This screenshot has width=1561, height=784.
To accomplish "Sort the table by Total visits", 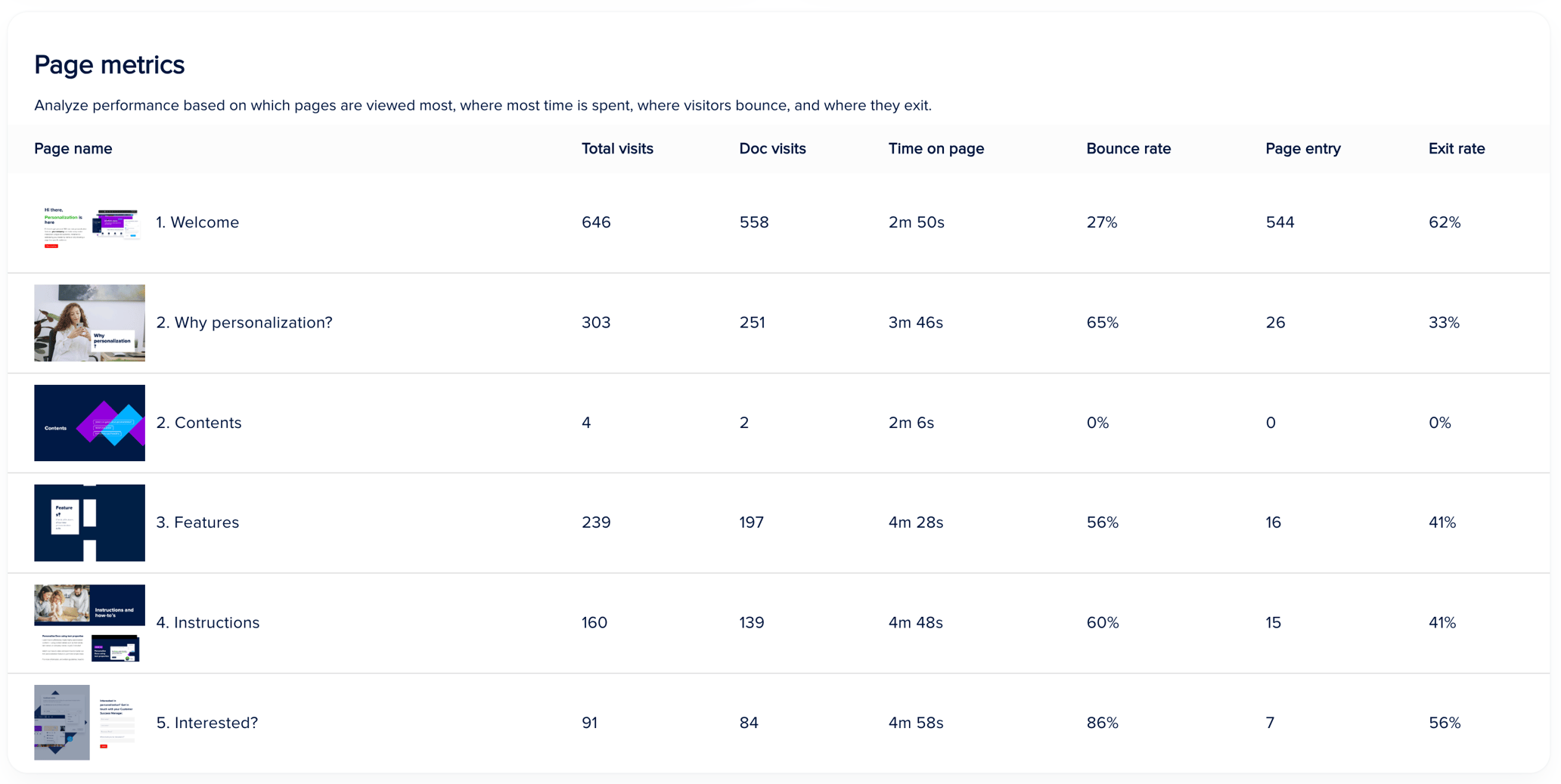I will pyautogui.click(x=617, y=148).
